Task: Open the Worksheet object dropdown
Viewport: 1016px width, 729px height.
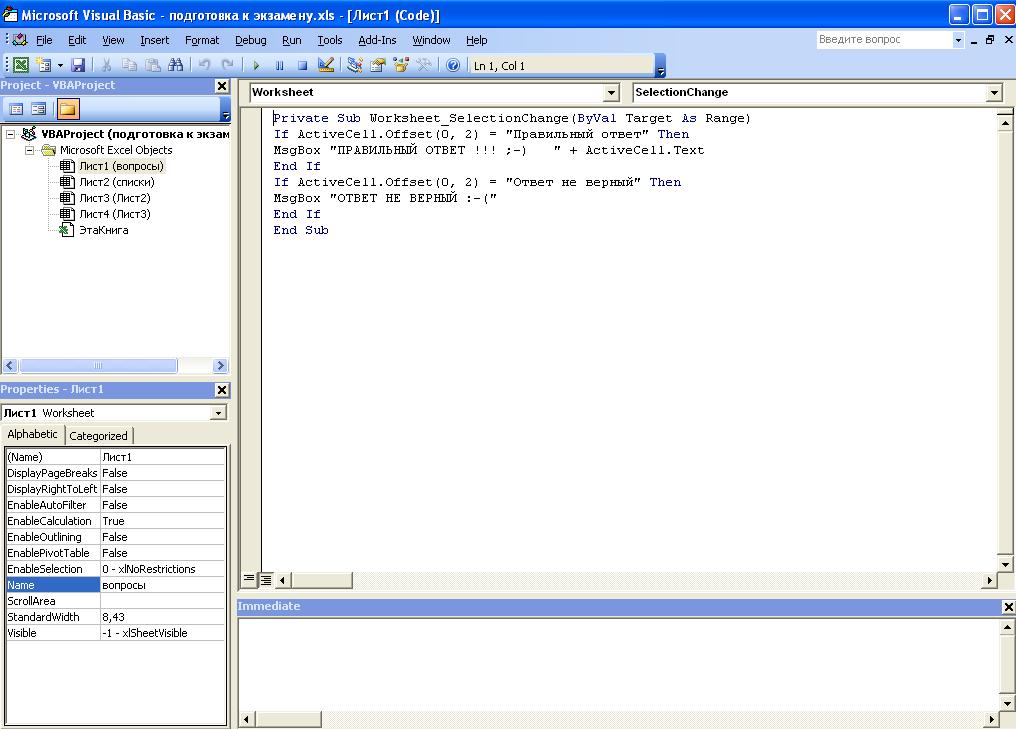Action: pyautogui.click(x=611, y=93)
